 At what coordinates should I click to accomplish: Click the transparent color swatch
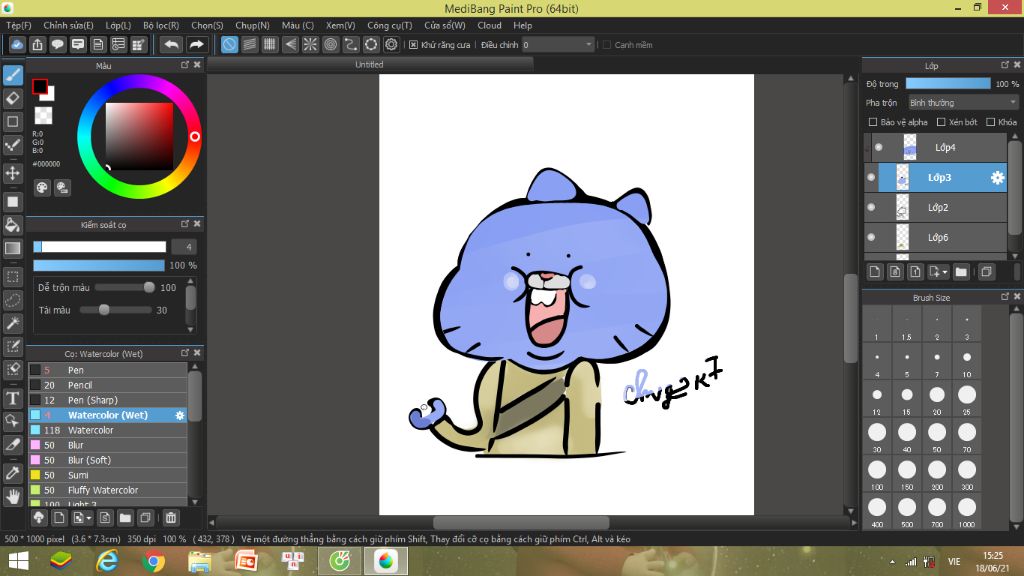[x=43, y=116]
